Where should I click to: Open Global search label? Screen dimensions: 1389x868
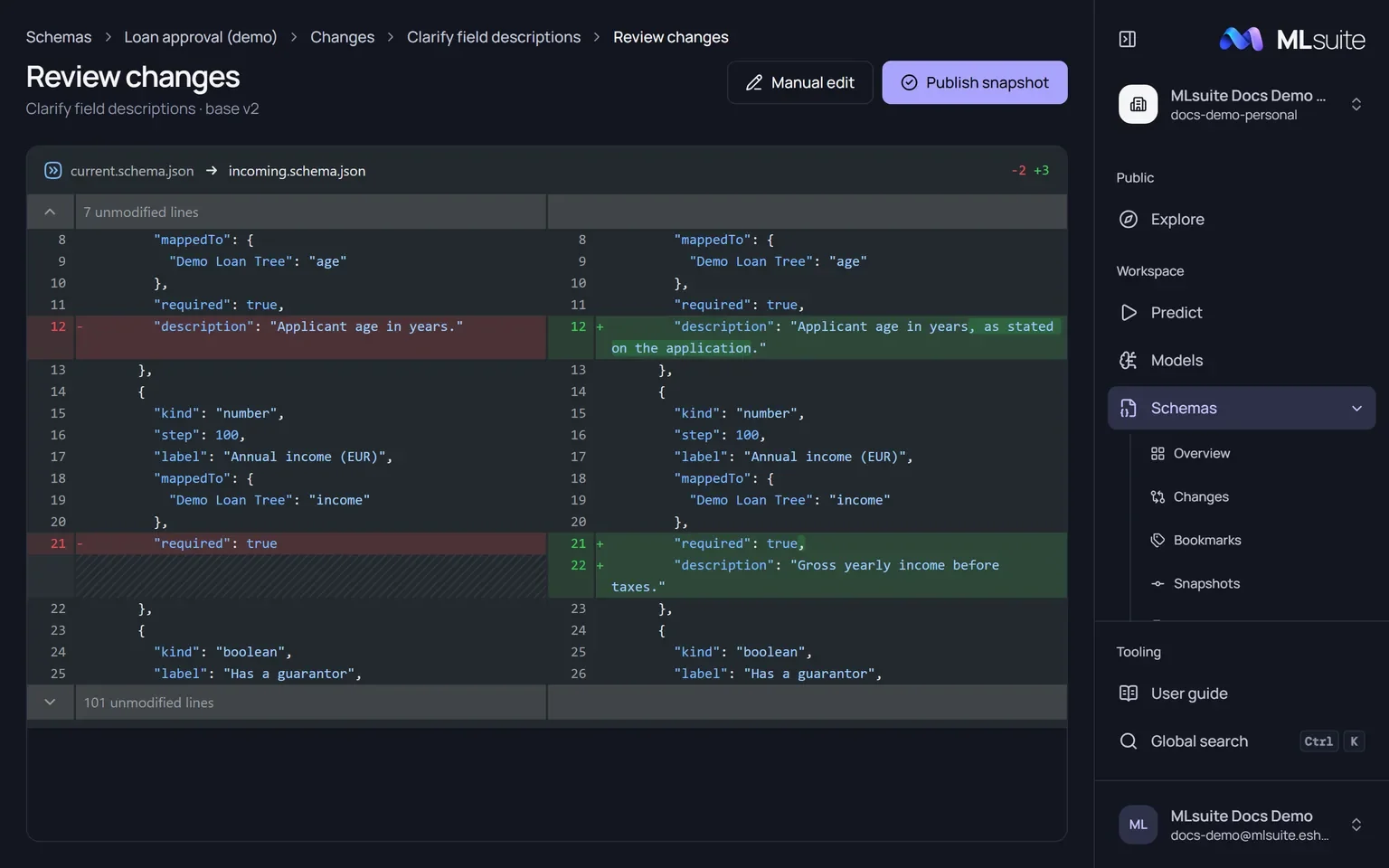coord(1199,741)
